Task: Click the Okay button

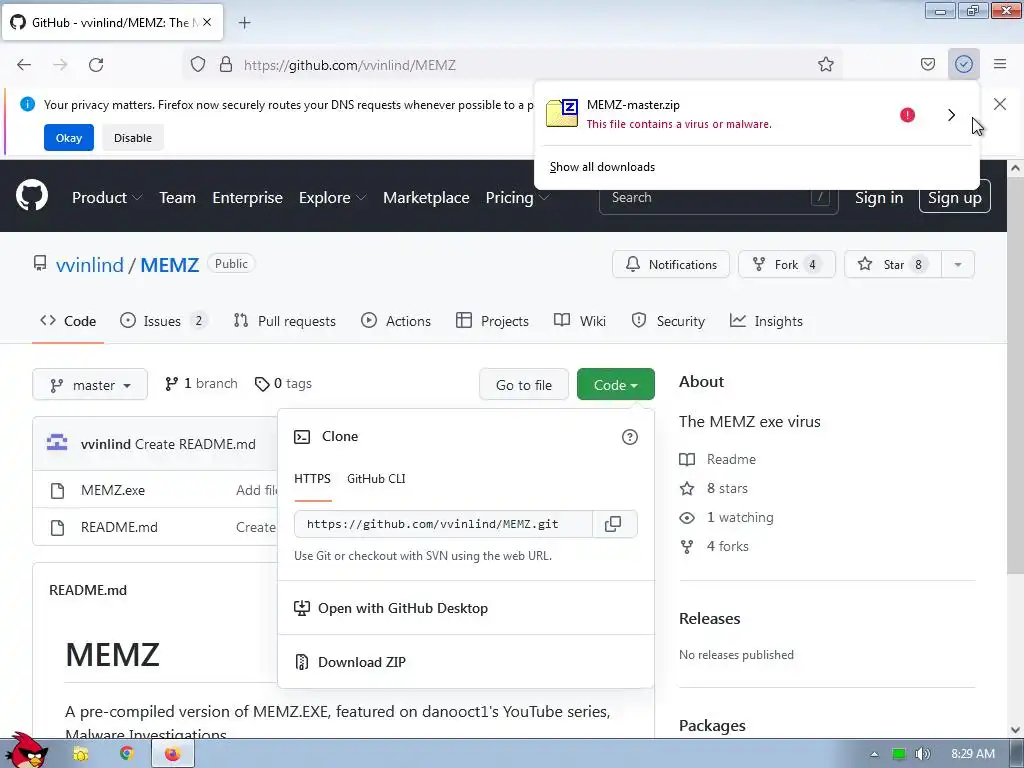Action: click(x=69, y=138)
